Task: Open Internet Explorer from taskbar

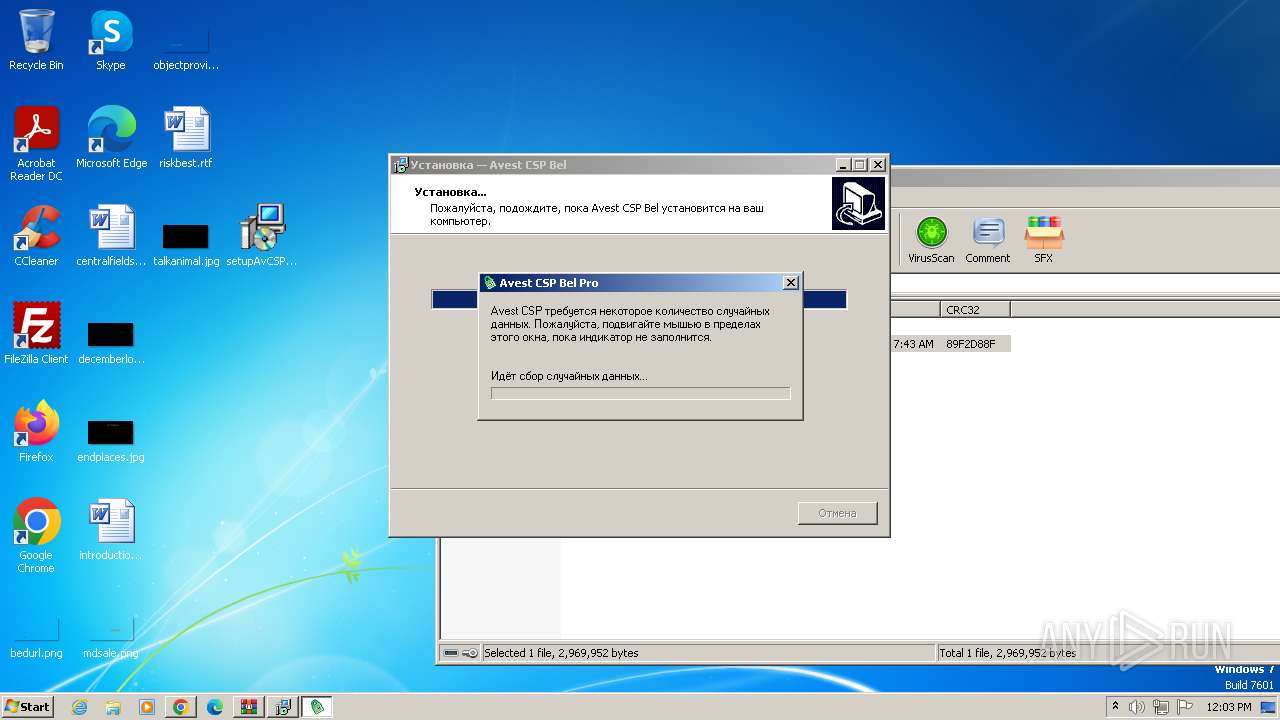Action: pos(80,707)
